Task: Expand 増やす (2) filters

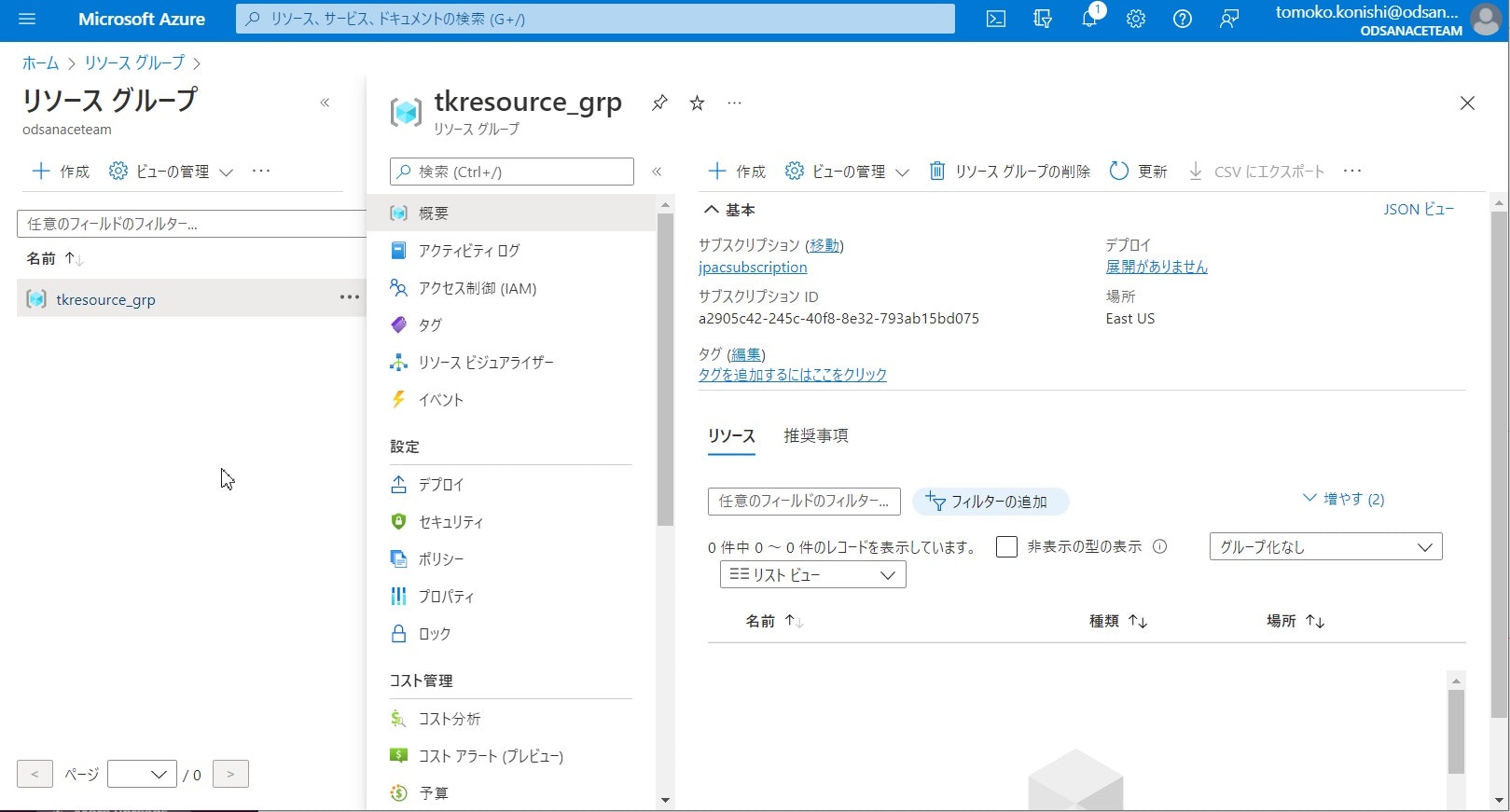Action: point(1343,499)
